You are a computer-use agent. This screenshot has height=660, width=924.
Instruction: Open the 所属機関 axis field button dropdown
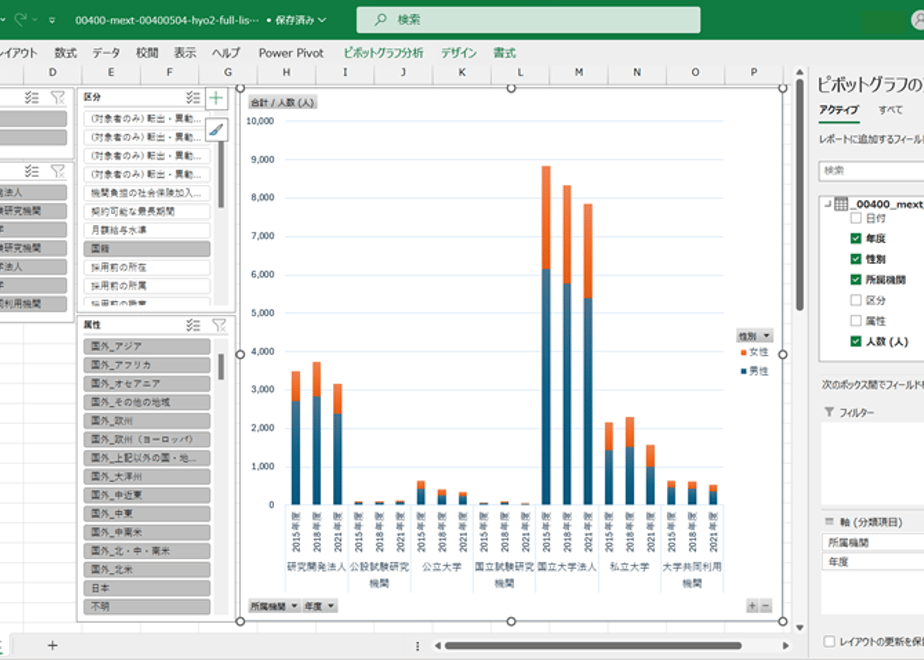tap(274, 606)
